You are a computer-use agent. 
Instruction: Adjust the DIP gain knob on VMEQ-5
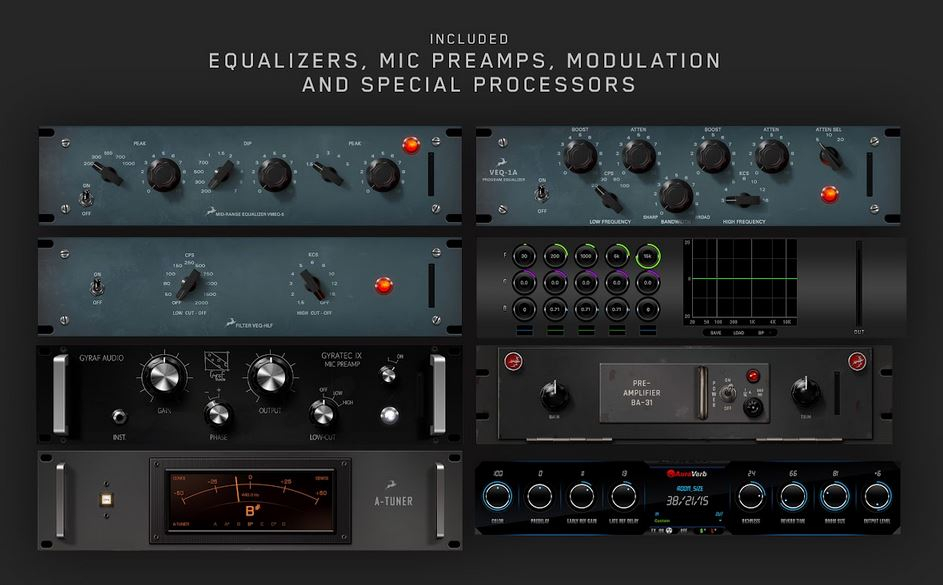pyautogui.click(x=275, y=175)
